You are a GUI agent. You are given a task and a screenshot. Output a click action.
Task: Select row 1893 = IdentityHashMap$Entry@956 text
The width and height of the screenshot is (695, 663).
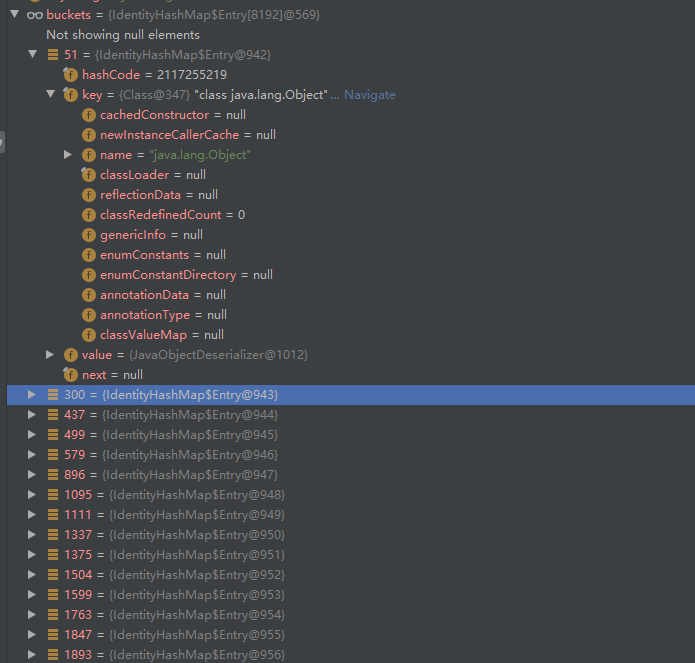175,654
